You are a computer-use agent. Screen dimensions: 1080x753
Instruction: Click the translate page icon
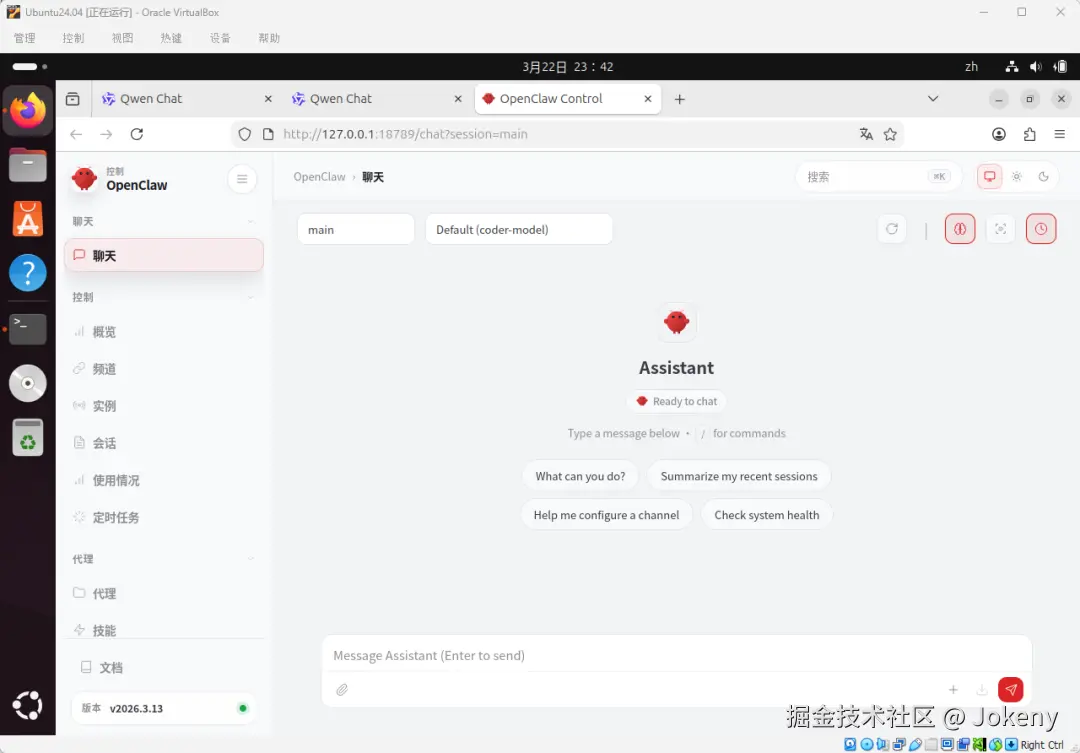pyautogui.click(x=866, y=134)
